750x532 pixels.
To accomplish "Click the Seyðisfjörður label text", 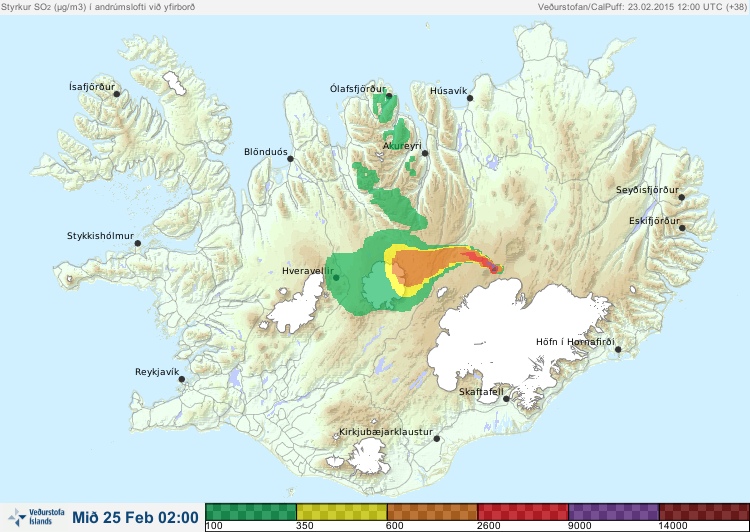I will pos(647,190).
